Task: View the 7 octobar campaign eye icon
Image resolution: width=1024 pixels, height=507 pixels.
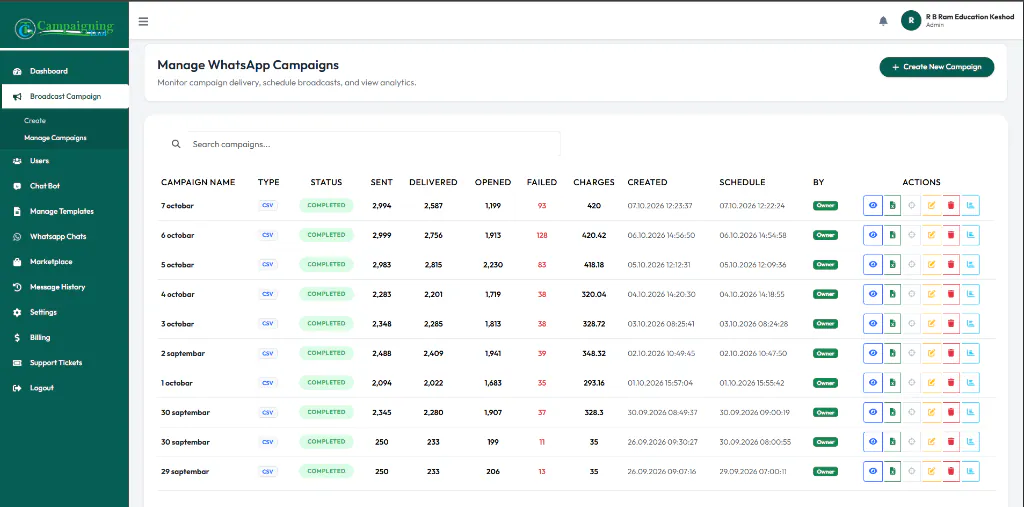Action: click(872, 205)
